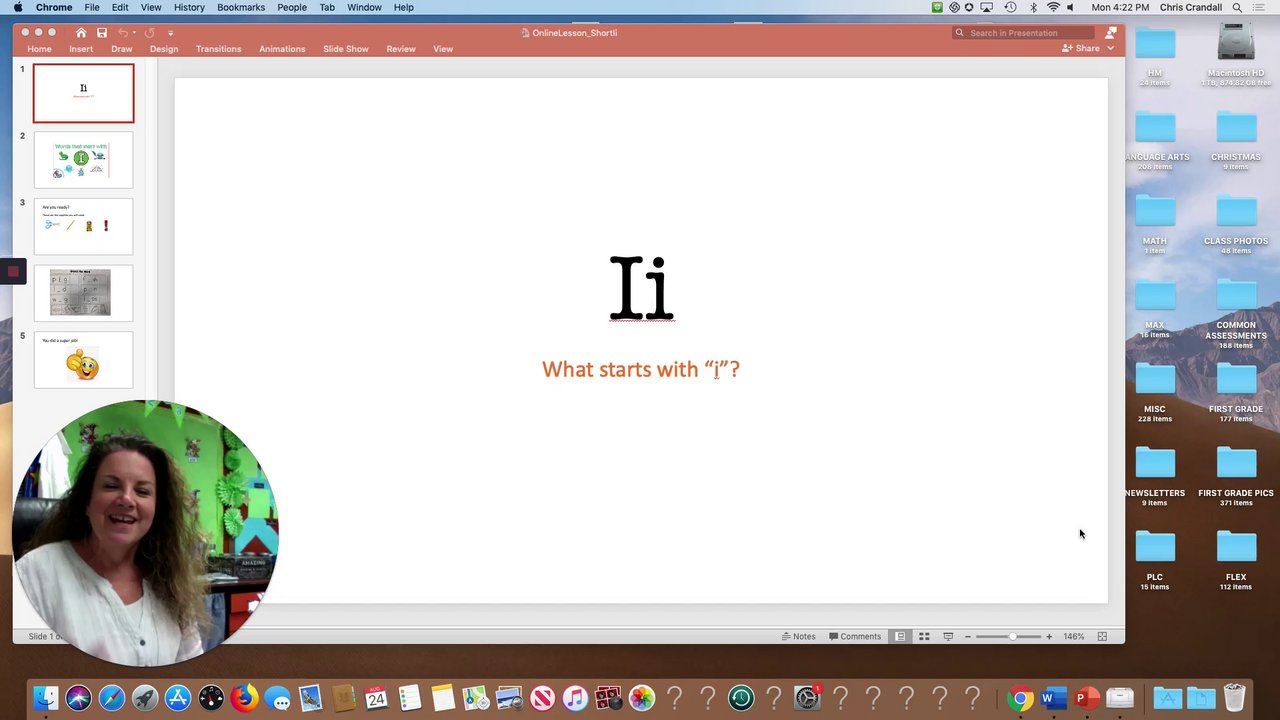The image size is (1280, 720).
Task: Open Firefox from the Dock
Action: click(x=244, y=698)
